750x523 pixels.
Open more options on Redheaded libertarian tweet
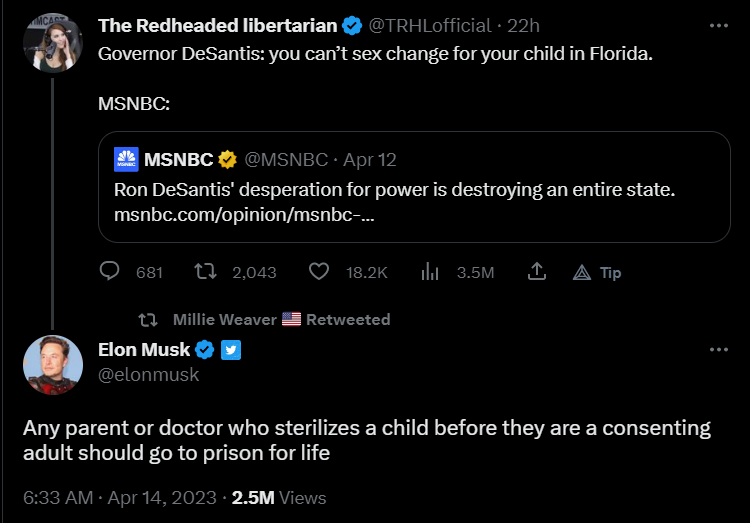pyautogui.click(x=718, y=26)
